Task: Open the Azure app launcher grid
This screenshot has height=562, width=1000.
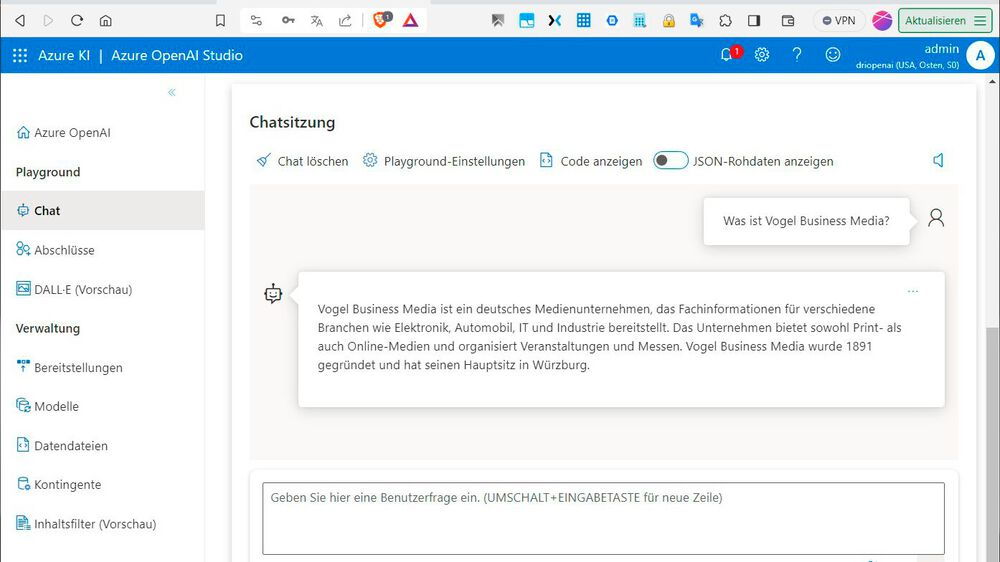Action: coord(20,55)
